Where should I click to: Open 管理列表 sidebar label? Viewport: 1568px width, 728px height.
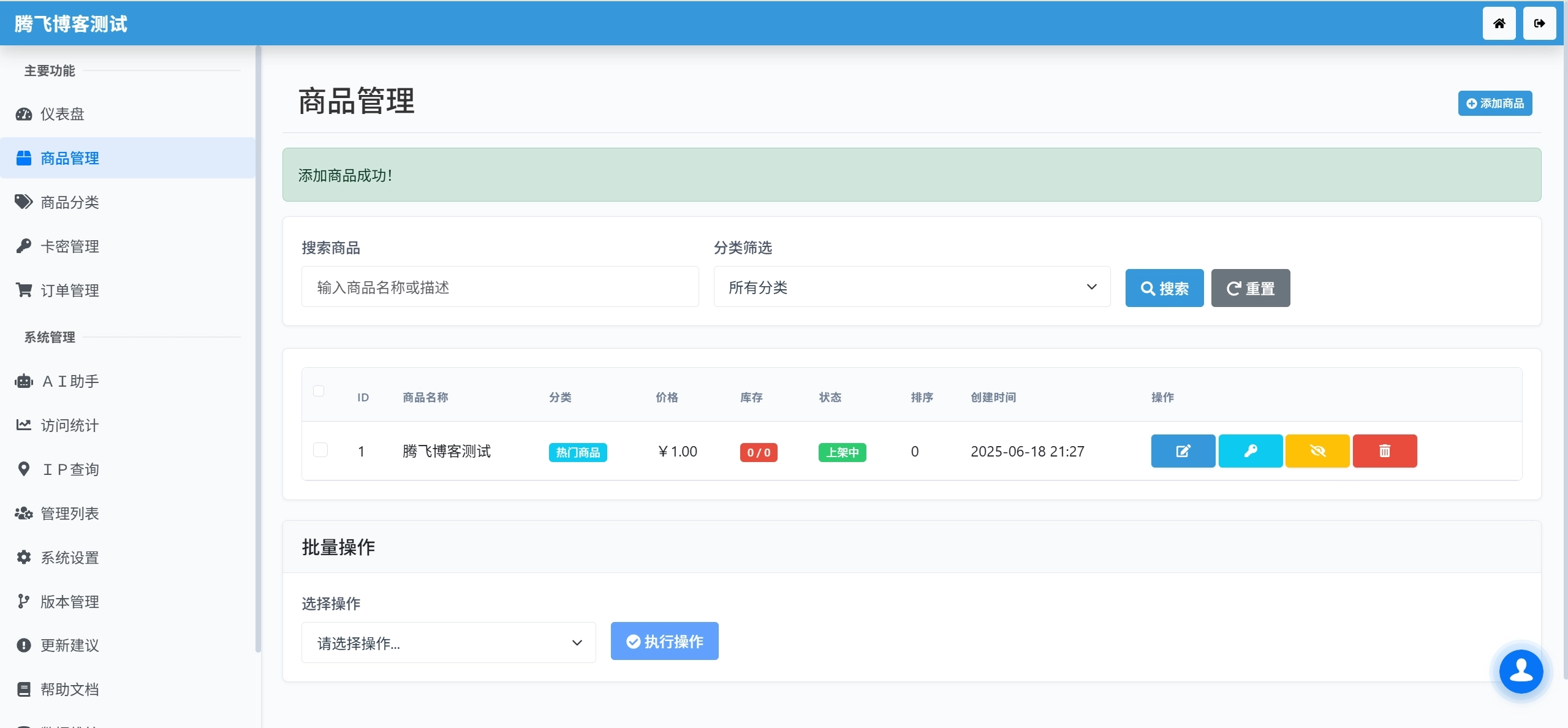(x=70, y=514)
